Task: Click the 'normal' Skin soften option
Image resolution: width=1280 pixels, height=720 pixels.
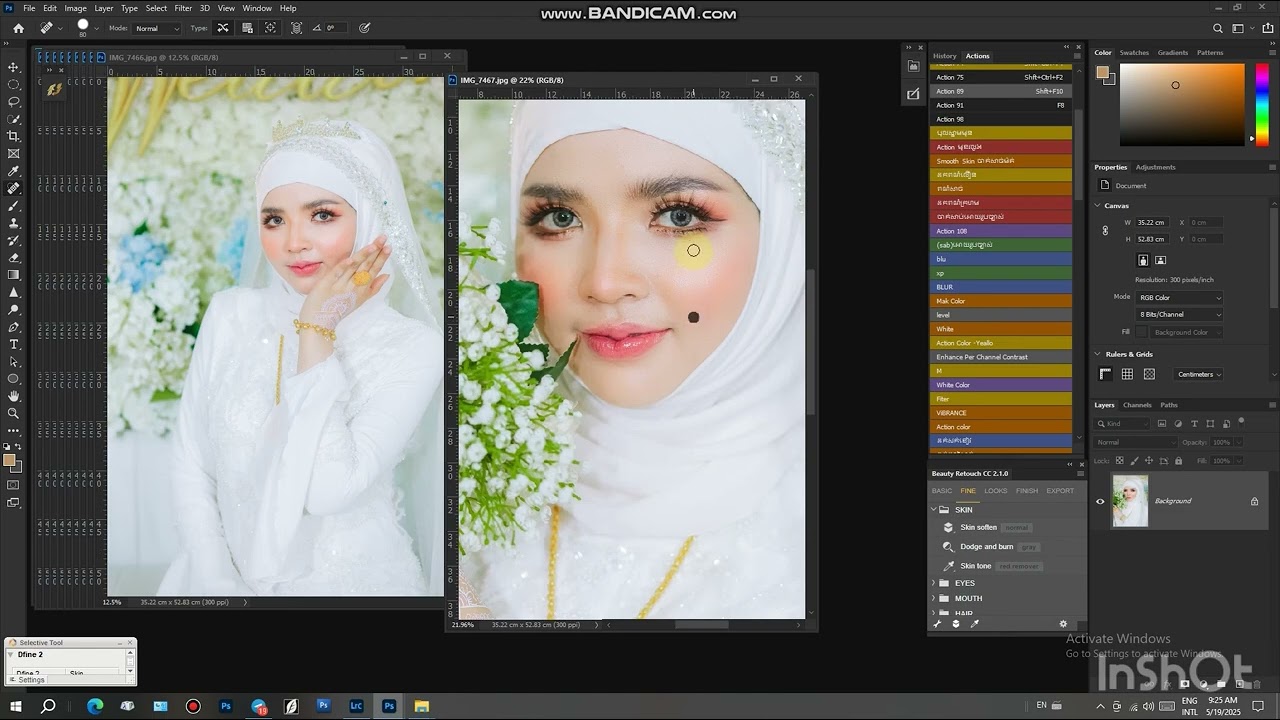Action: (1016, 527)
